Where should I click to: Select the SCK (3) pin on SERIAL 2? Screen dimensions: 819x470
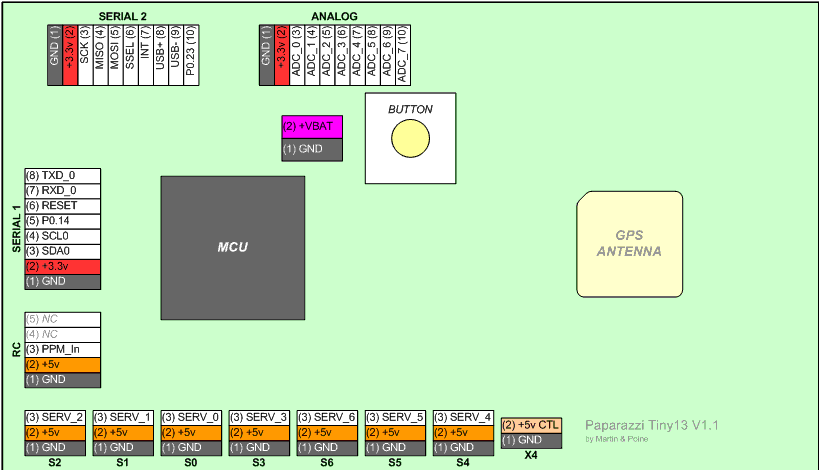[x=85, y=55]
